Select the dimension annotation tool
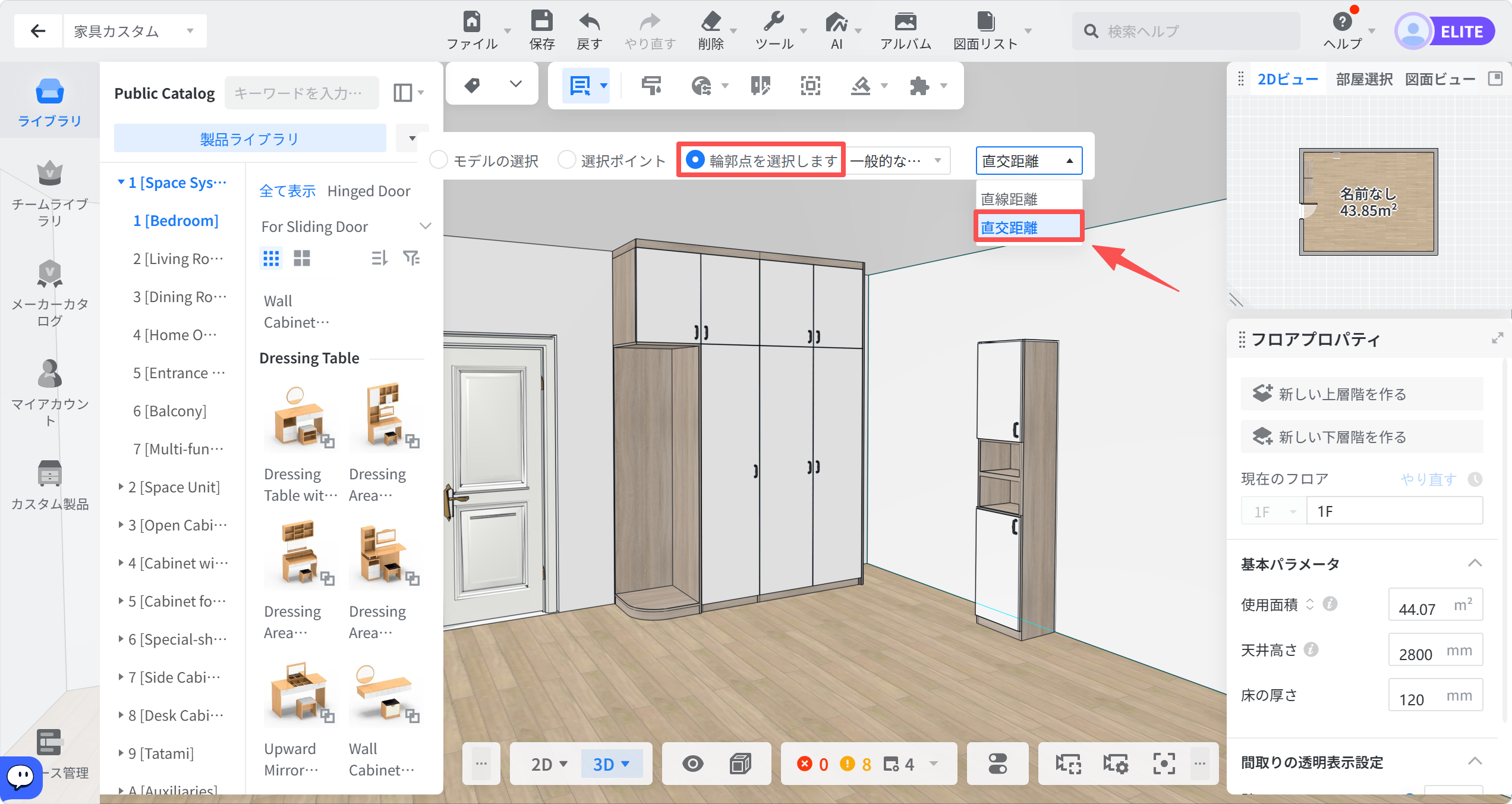The width and height of the screenshot is (1512, 804). point(580,86)
